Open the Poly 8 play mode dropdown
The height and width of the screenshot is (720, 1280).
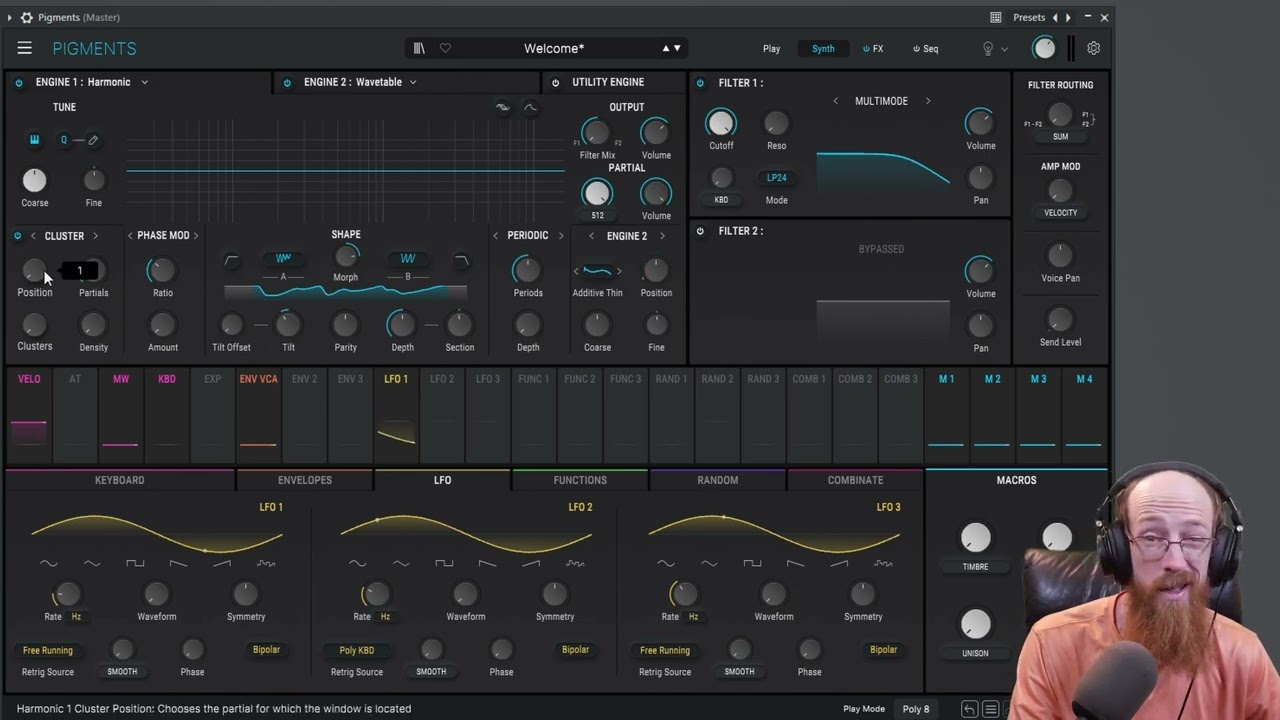[x=916, y=709]
